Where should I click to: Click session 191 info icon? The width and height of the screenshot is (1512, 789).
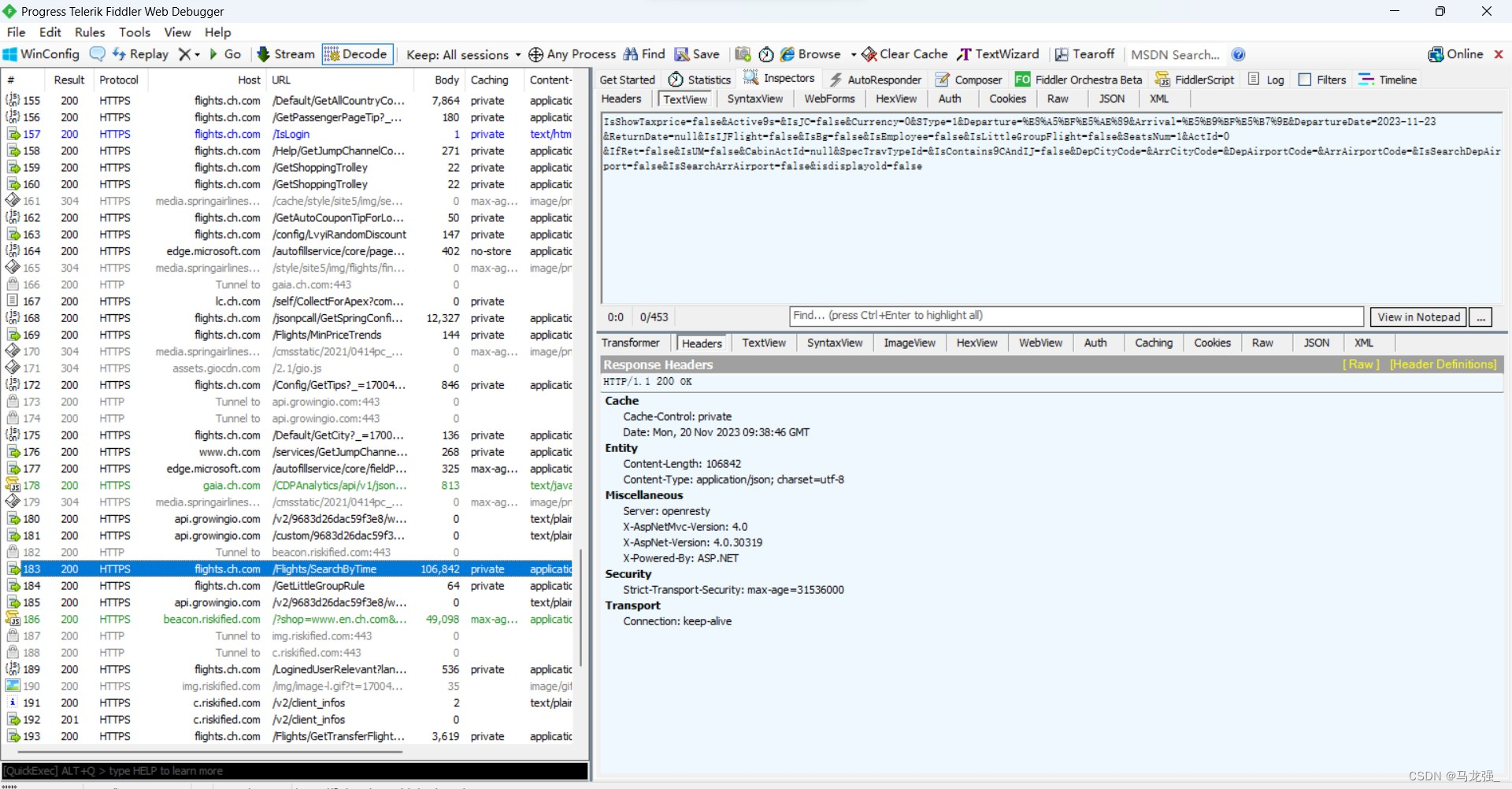(x=13, y=702)
